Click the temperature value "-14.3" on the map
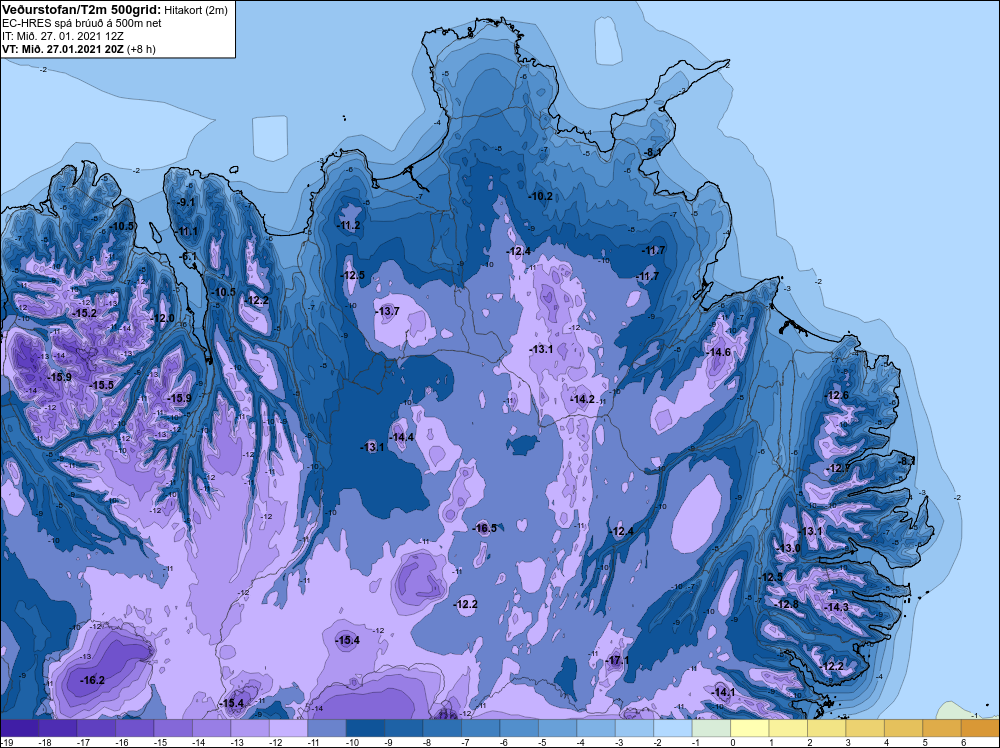The image size is (1000, 748). point(836,607)
